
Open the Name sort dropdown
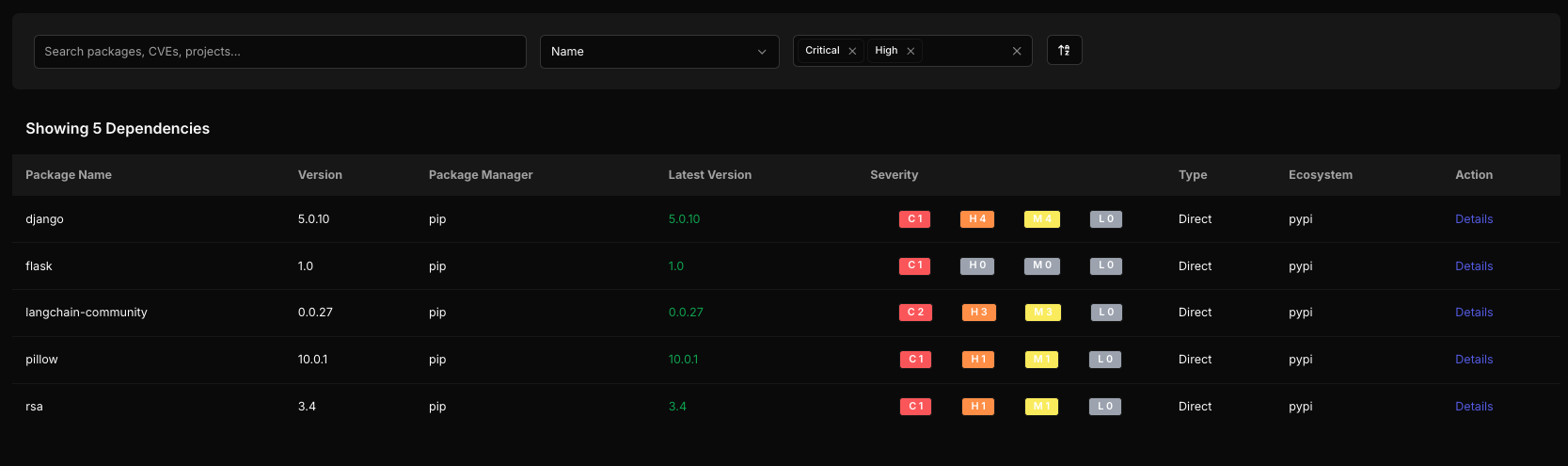tap(659, 51)
